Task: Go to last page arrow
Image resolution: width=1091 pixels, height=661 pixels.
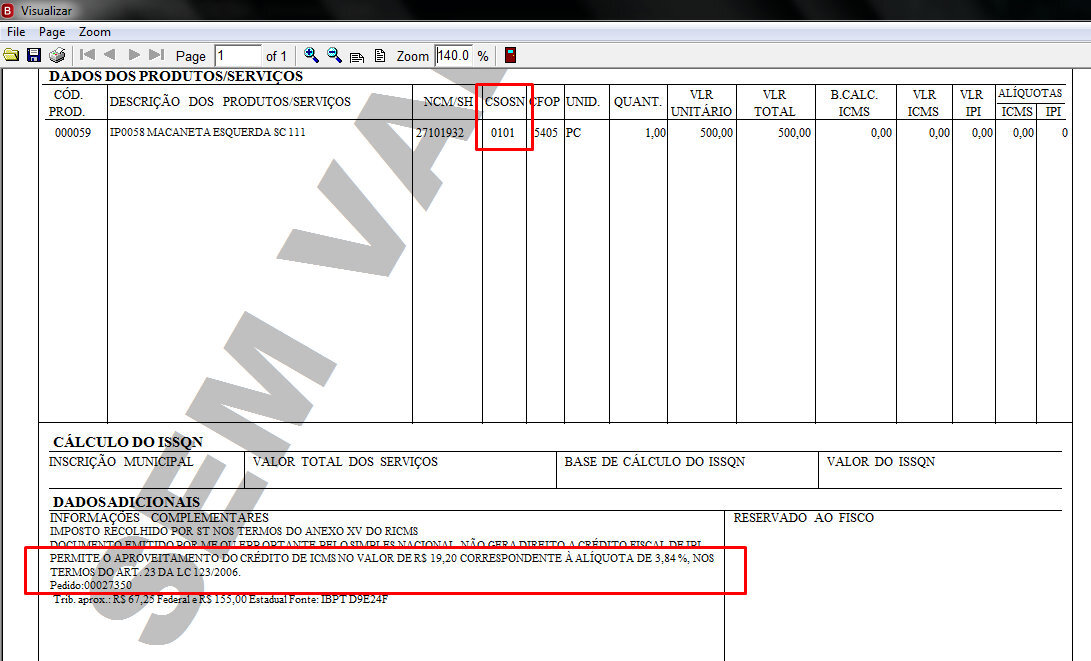Action: point(157,54)
